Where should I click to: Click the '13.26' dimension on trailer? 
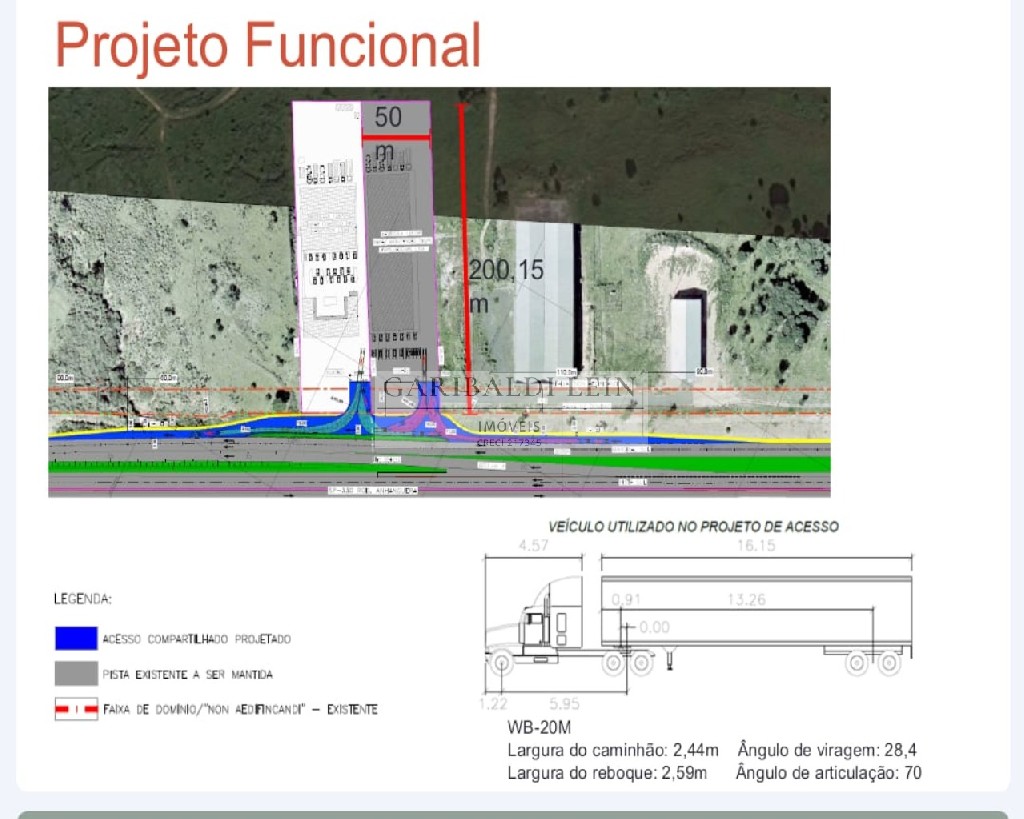746,600
